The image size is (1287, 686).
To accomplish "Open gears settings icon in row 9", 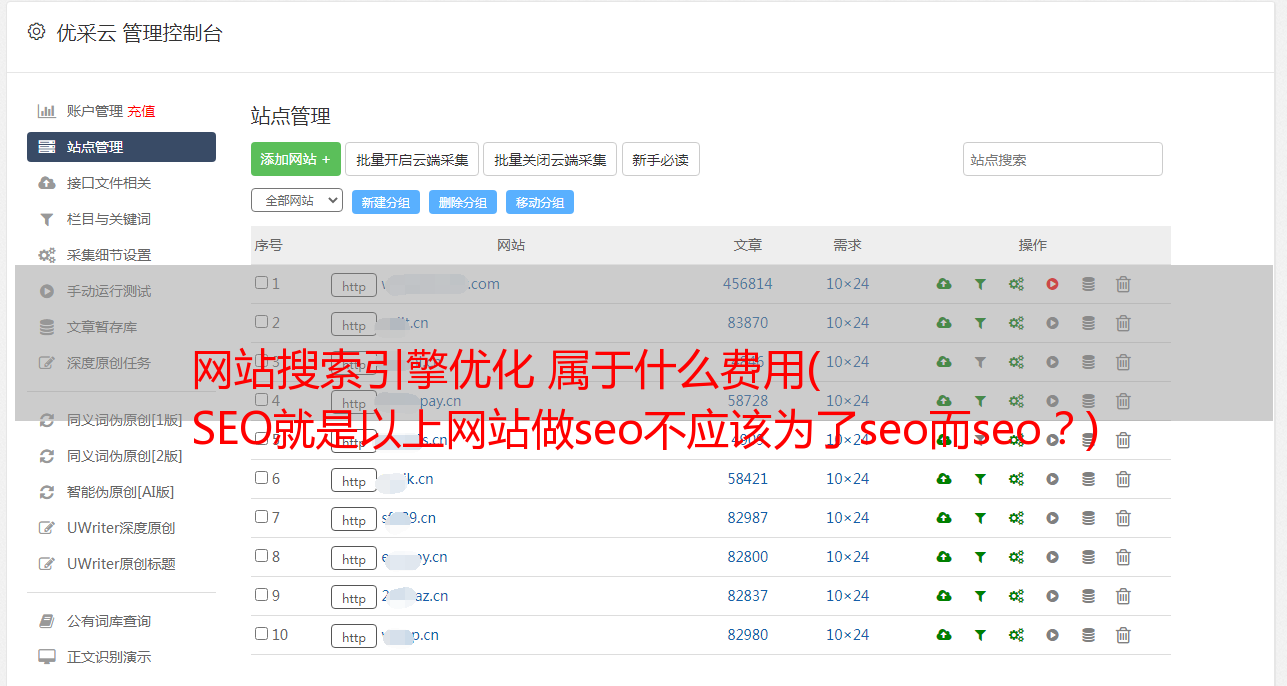I will pos(1016,596).
